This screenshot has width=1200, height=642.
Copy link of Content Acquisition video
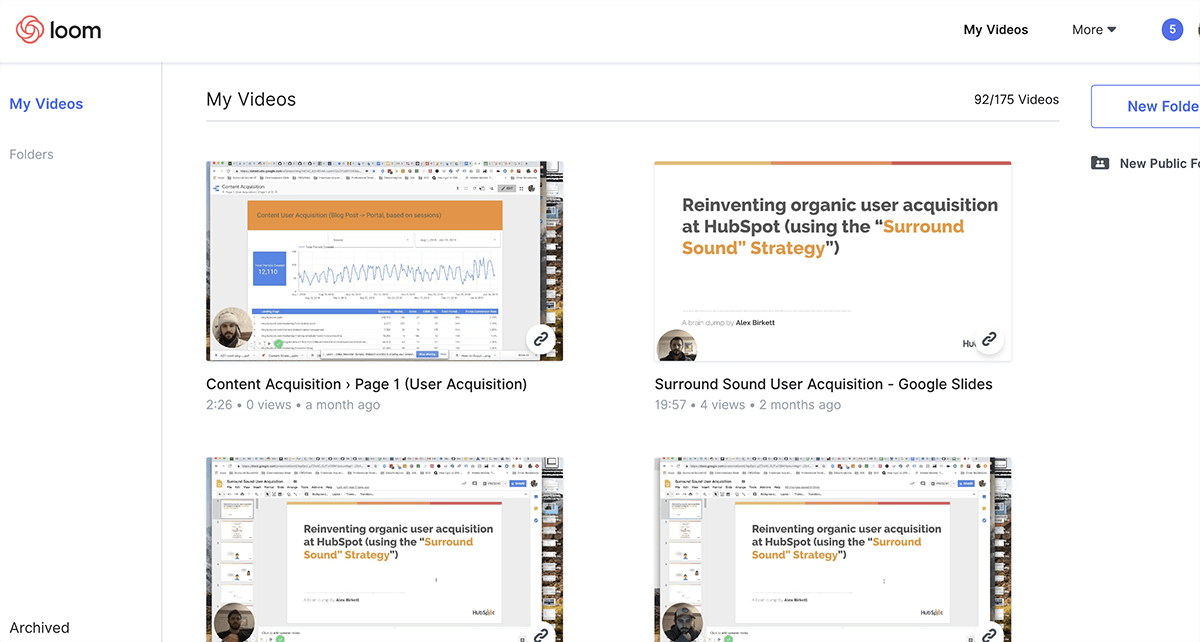[x=541, y=339]
